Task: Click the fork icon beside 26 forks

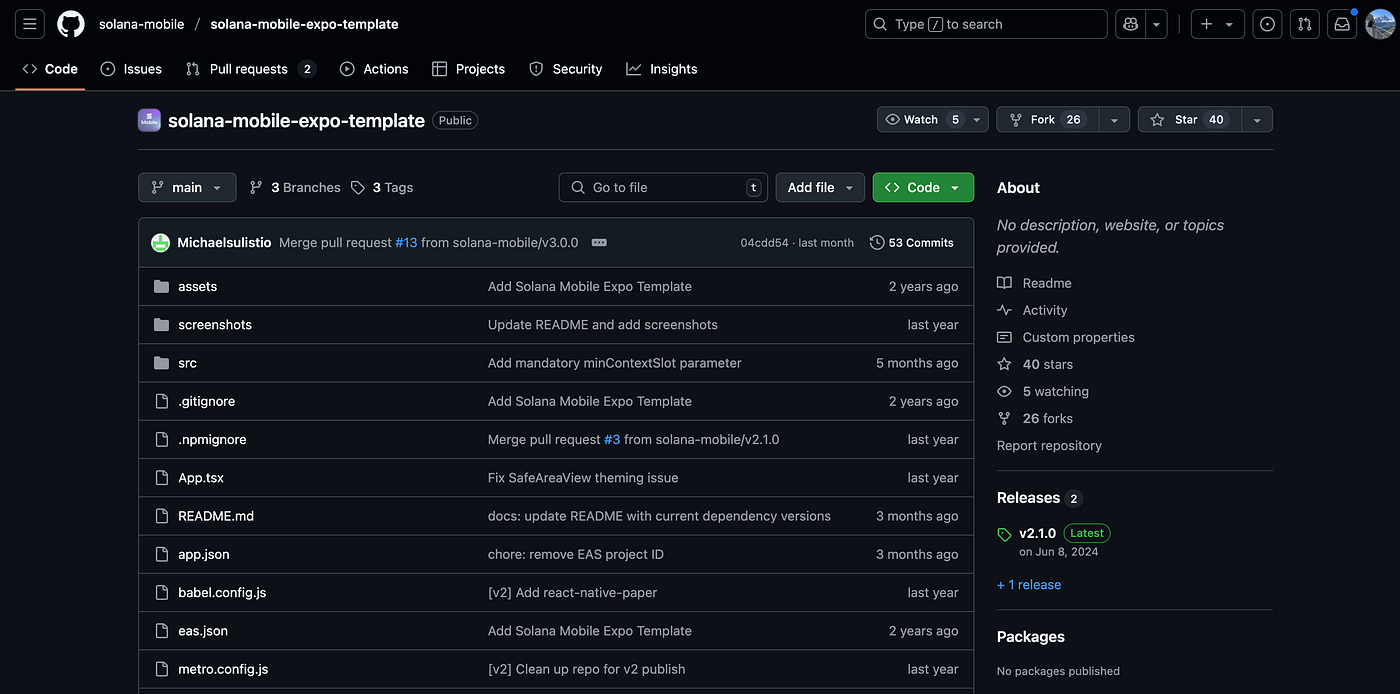Action: [1005, 418]
